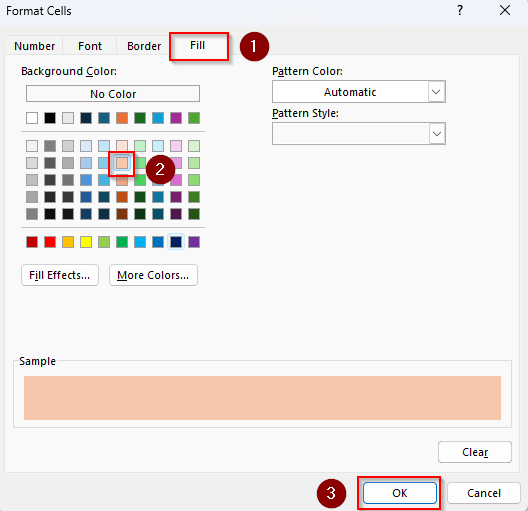Open the Help question mark button

(x=460, y=10)
